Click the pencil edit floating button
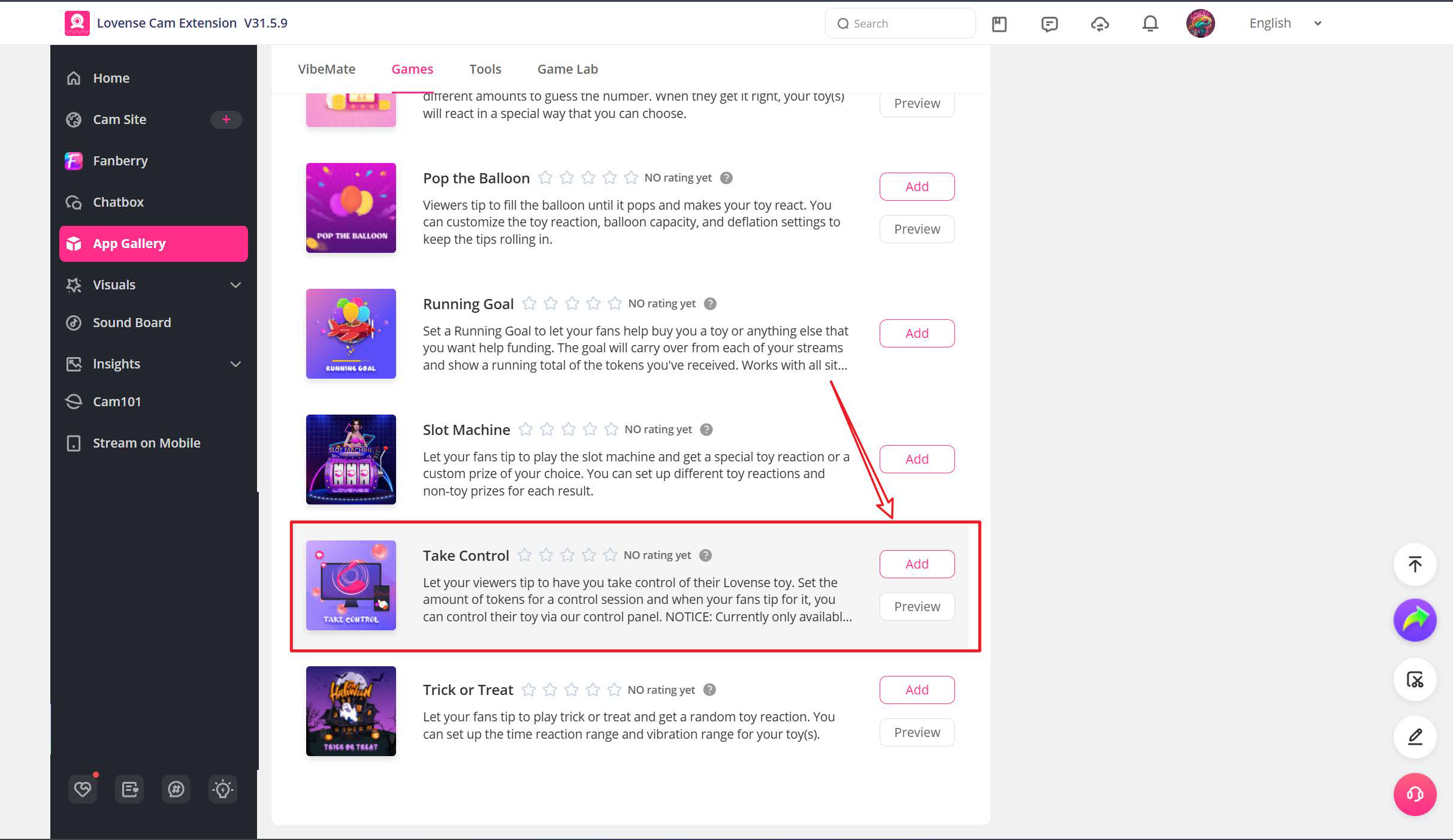The image size is (1453, 840). [x=1415, y=736]
